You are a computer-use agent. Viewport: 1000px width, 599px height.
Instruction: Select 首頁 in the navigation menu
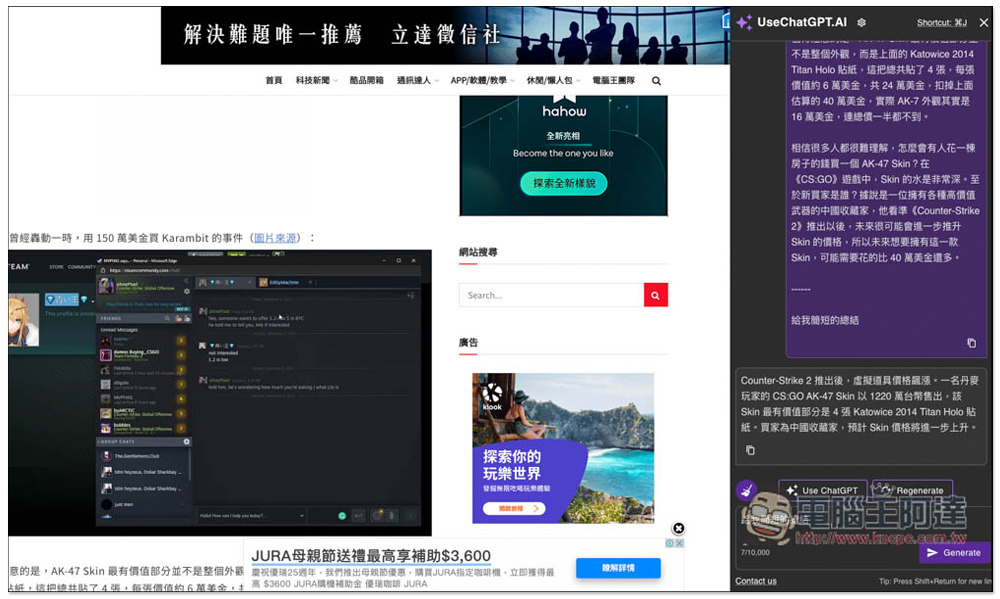(x=272, y=80)
